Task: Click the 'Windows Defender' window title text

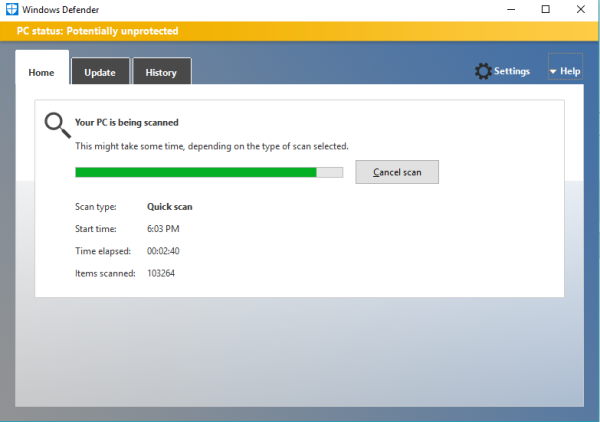Action: click(x=60, y=10)
